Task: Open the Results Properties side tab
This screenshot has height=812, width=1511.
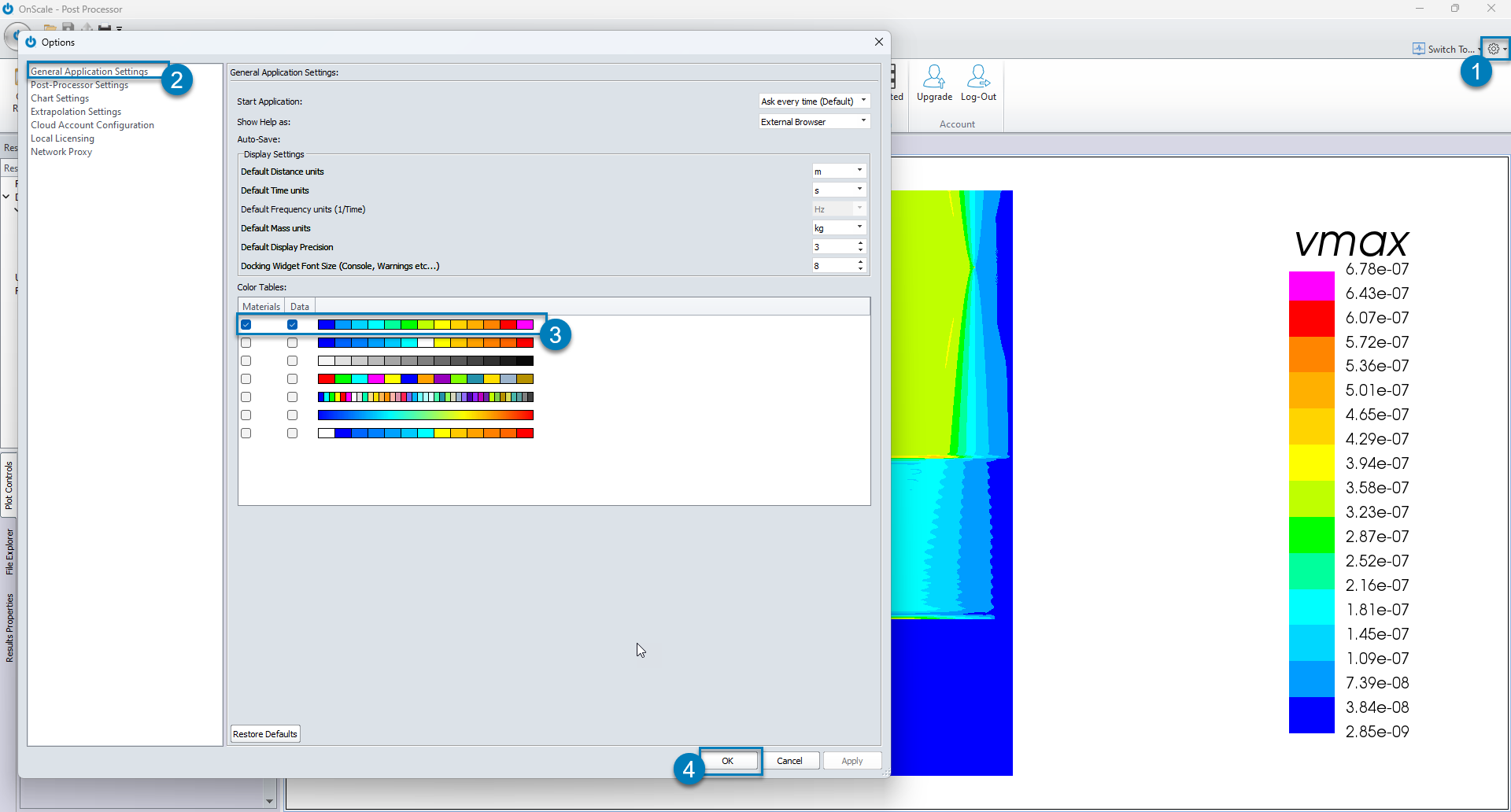Action: pos(9,628)
